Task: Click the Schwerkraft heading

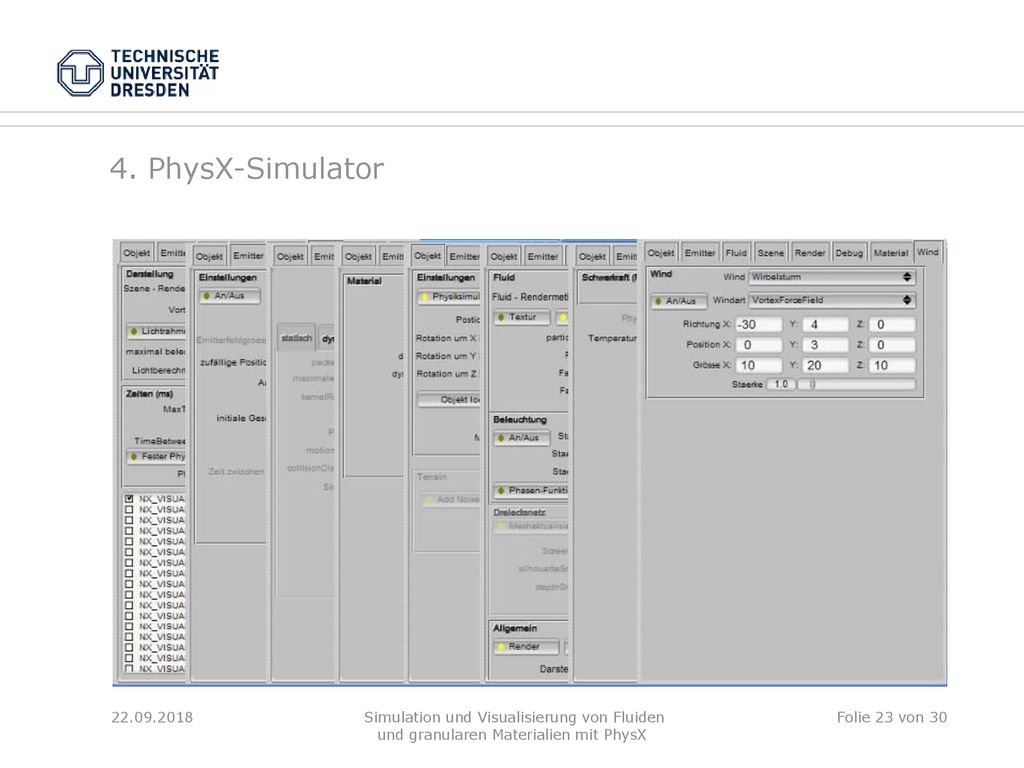Action: pyautogui.click(x=609, y=278)
